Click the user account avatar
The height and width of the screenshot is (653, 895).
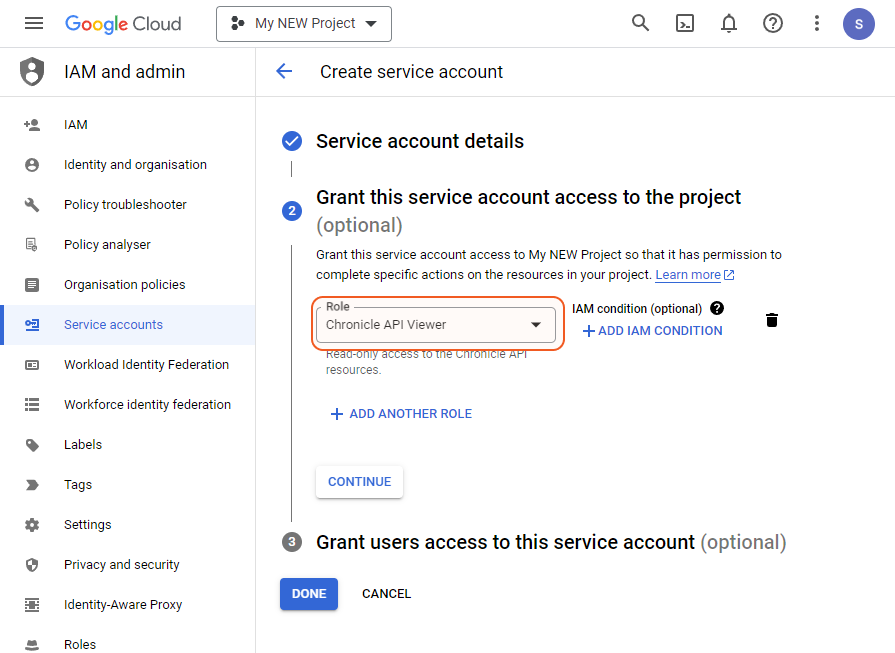tap(859, 23)
